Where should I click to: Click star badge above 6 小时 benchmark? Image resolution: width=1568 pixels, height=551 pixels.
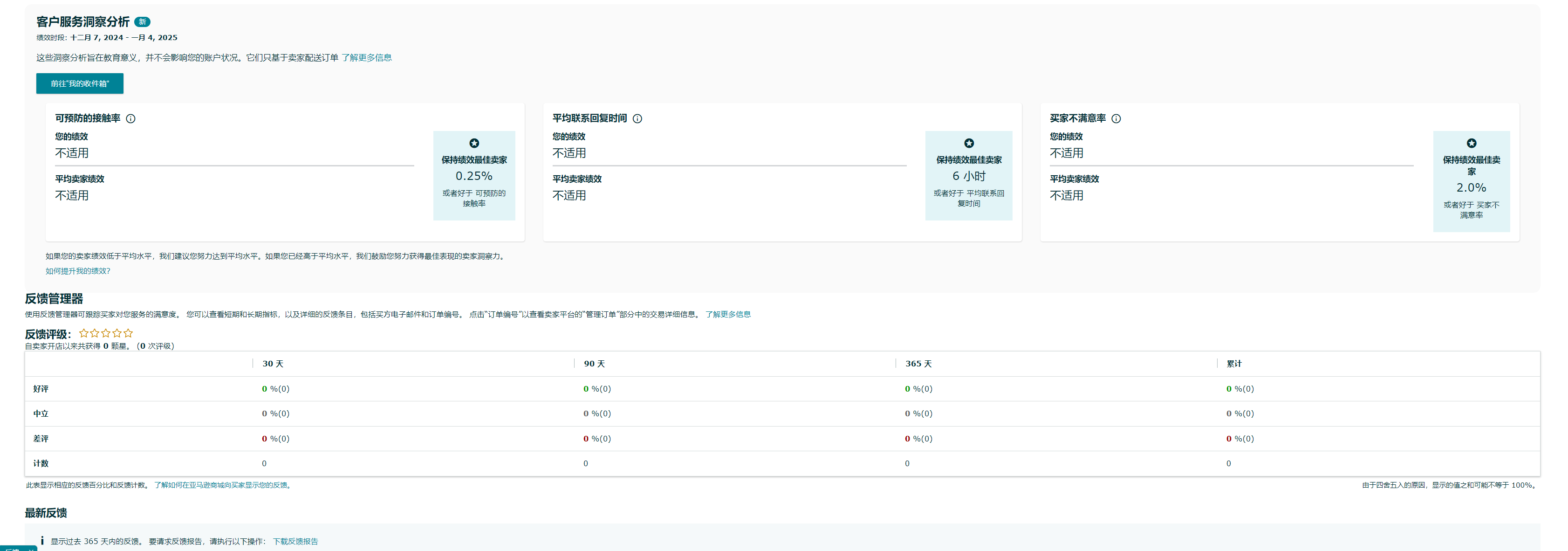coord(968,144)
